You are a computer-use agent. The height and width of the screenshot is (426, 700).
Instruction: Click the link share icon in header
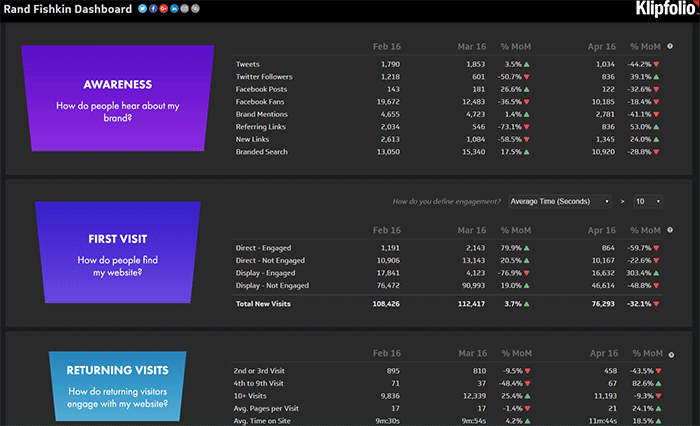pyautogui.click(x=195, y=9)
